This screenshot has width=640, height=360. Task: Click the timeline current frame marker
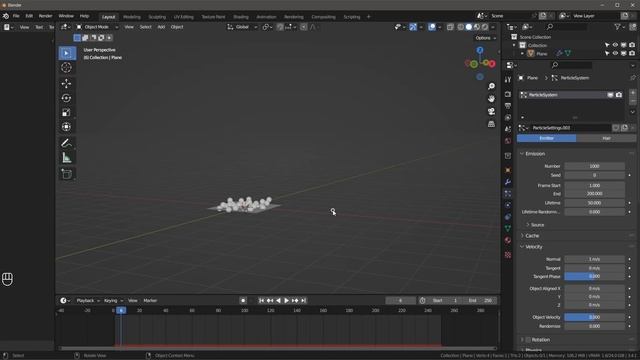pyautogui.click(x=121, y=311)
